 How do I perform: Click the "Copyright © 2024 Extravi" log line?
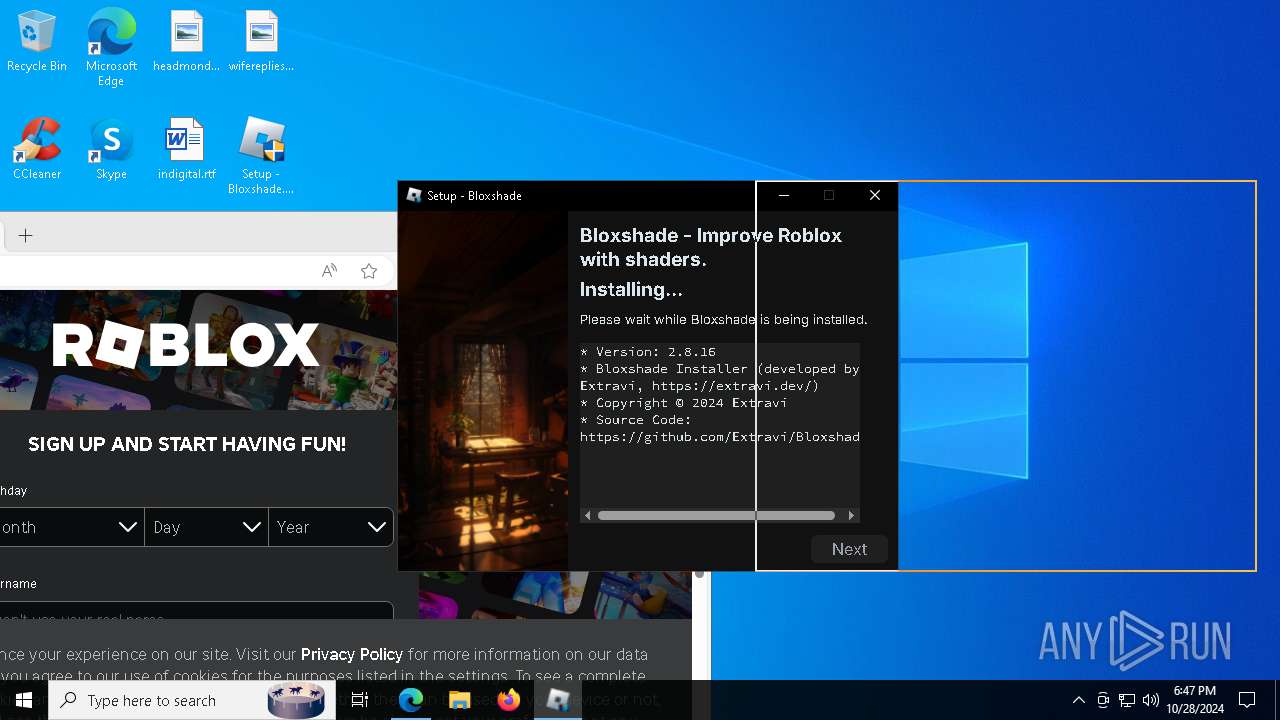[x=684, y=403]
